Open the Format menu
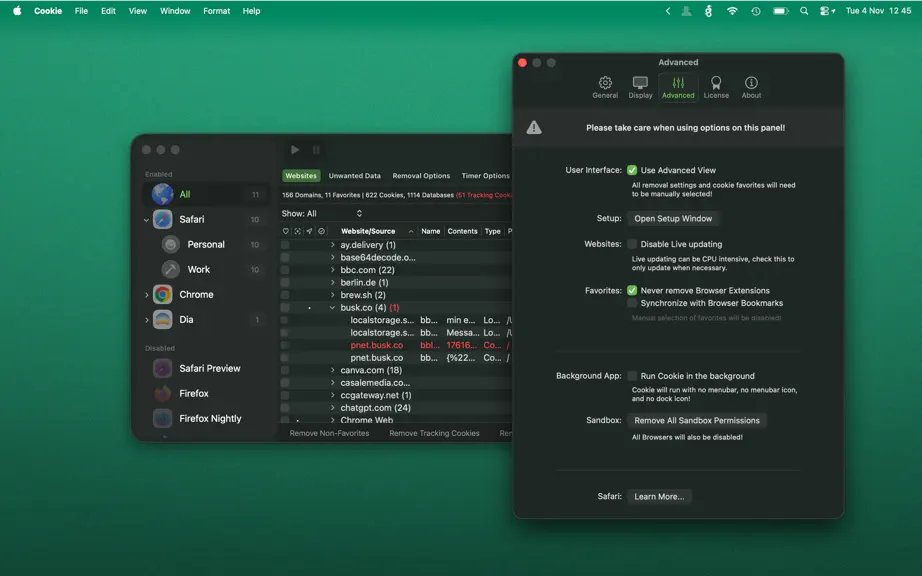Viewport: 922px width, 576px height. pyautogui.click(x=216, y=11)
